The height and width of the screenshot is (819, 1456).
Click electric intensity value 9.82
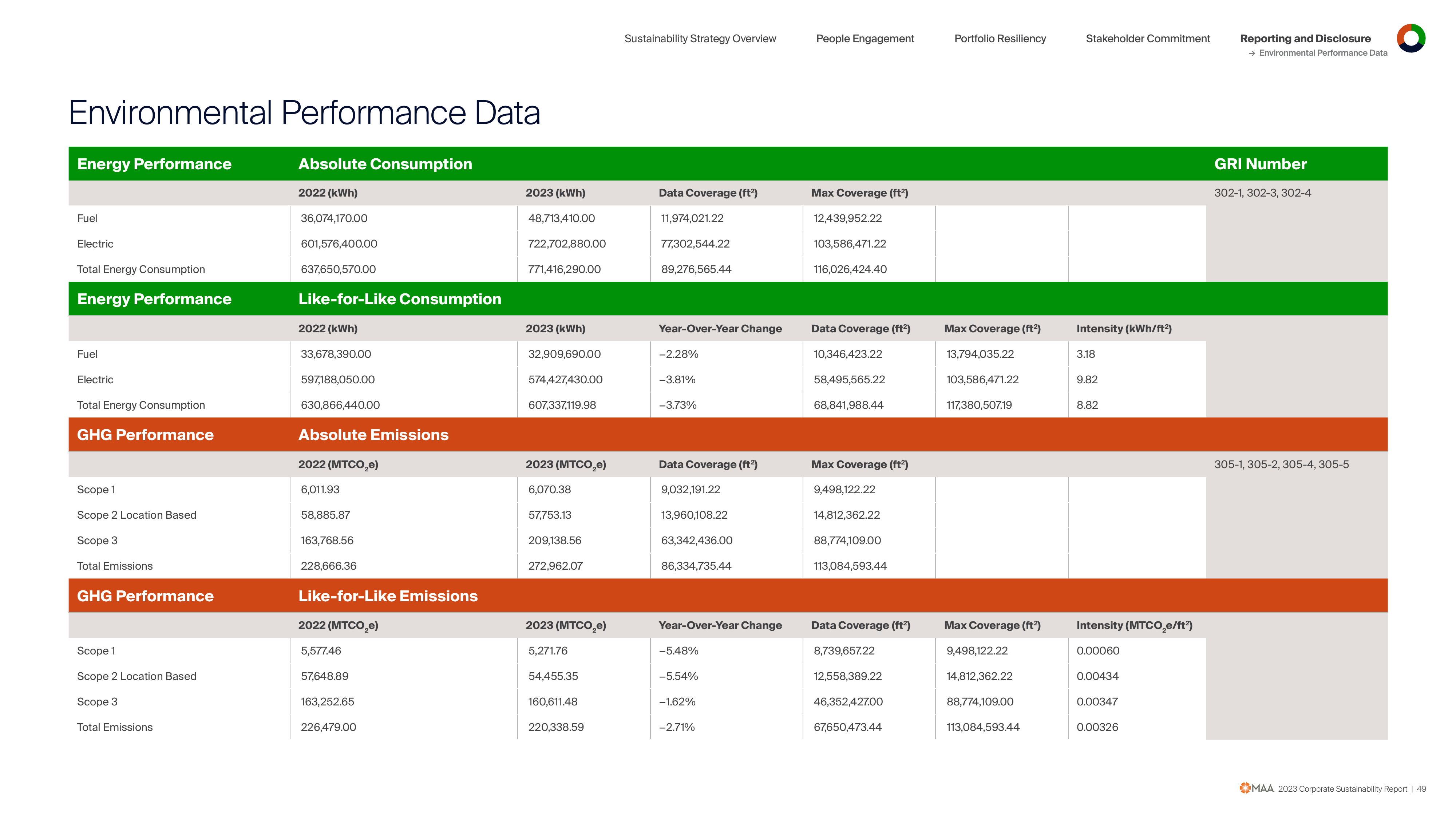click(x=1087, y=379)
